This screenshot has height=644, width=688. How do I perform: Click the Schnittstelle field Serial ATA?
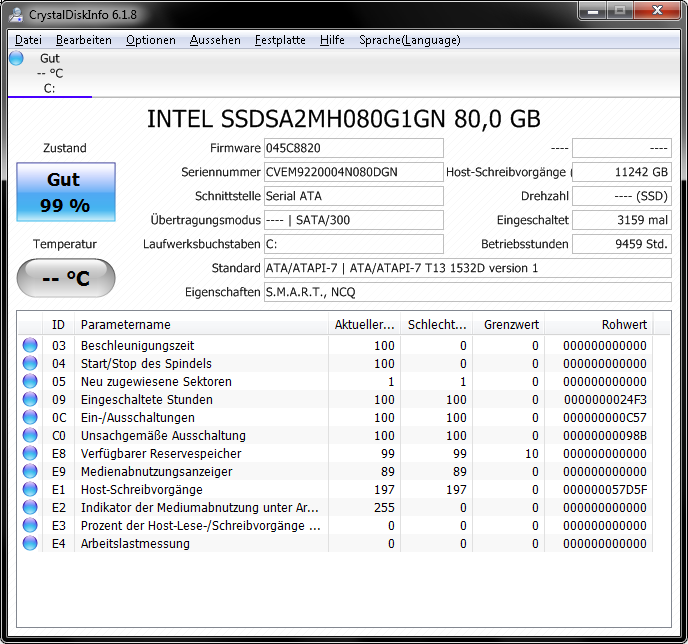click(354, 196)
